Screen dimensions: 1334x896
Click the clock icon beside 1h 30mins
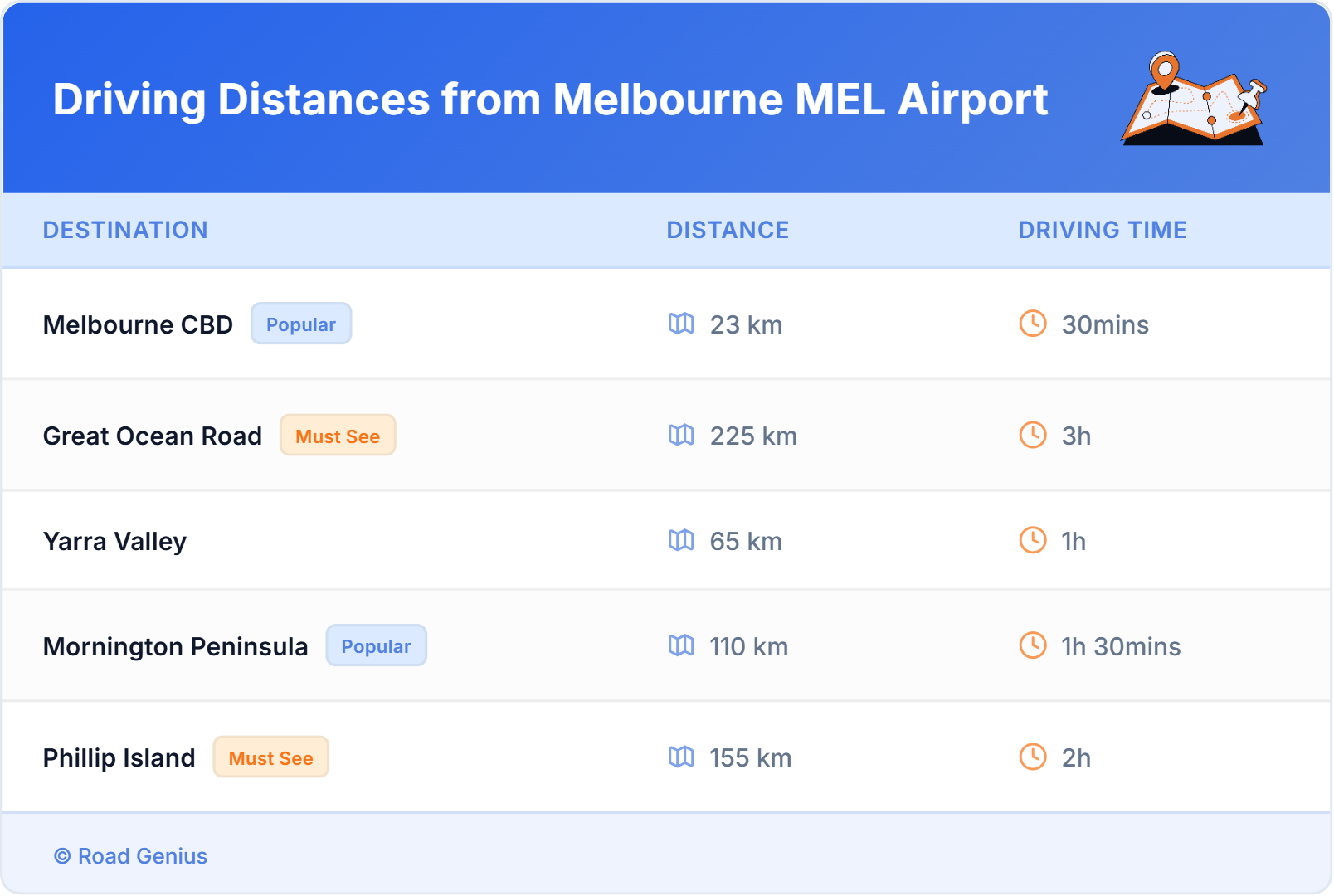(x=1033, y=645)
